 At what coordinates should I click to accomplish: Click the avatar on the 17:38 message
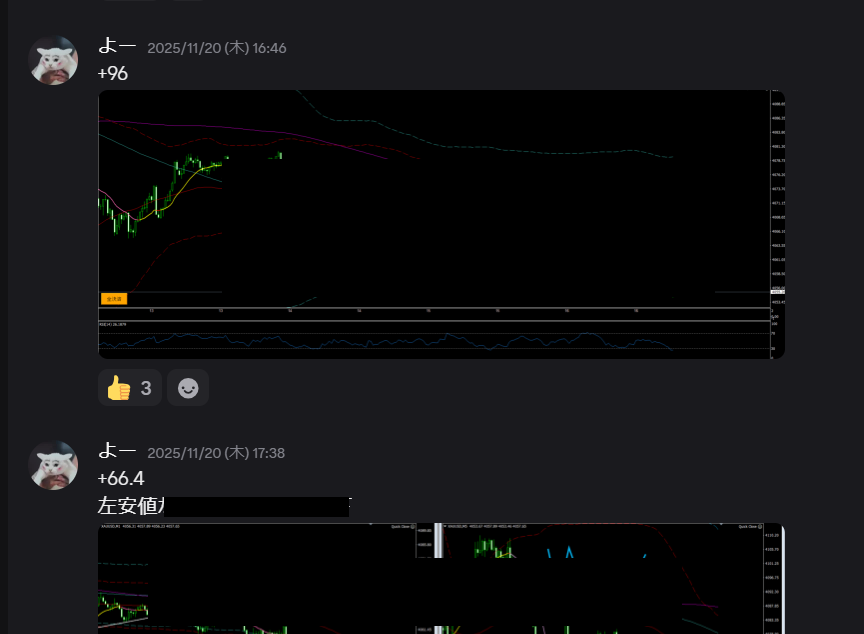53,465
